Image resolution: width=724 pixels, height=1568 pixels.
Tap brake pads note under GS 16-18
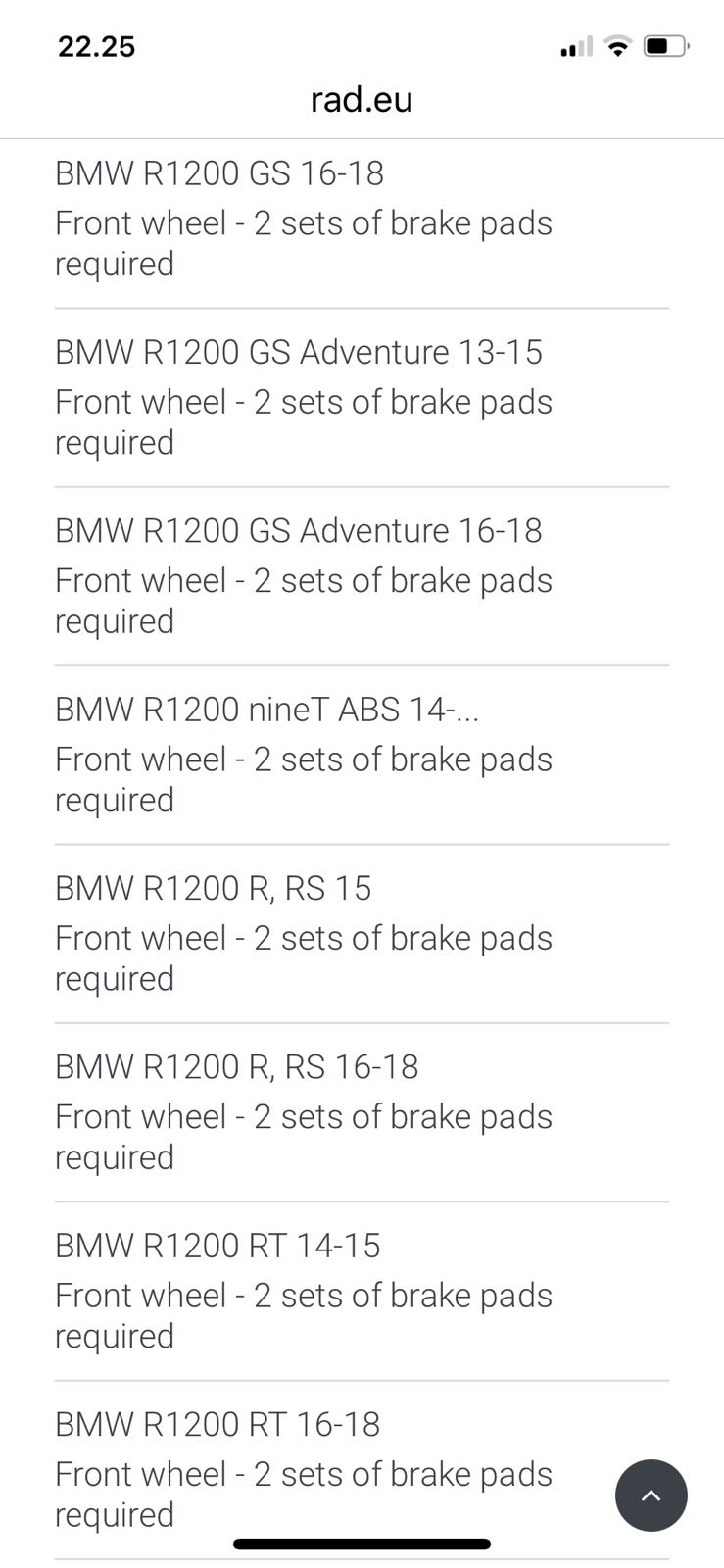pyautogui.click(x=303, y=243)
